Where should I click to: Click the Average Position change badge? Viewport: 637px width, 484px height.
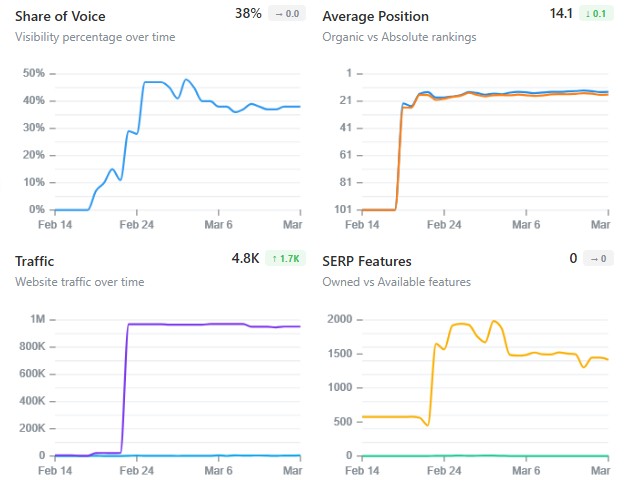(x=595, y=14)
